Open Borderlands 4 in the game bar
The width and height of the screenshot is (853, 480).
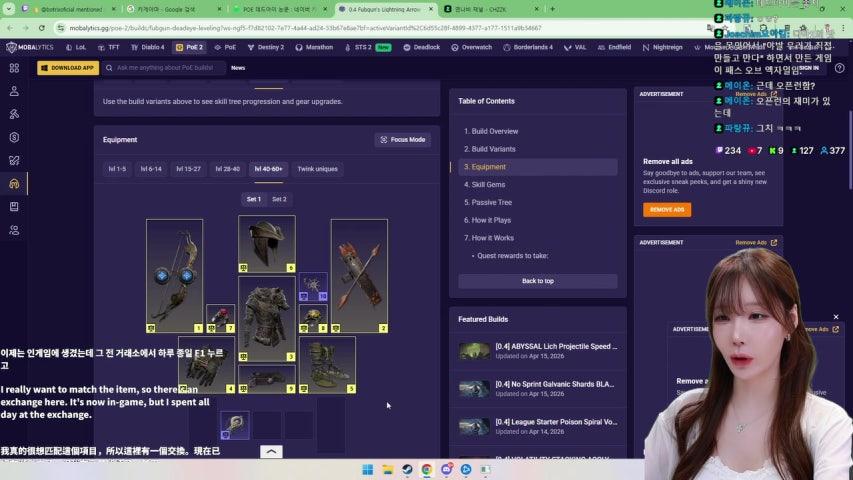528,47
